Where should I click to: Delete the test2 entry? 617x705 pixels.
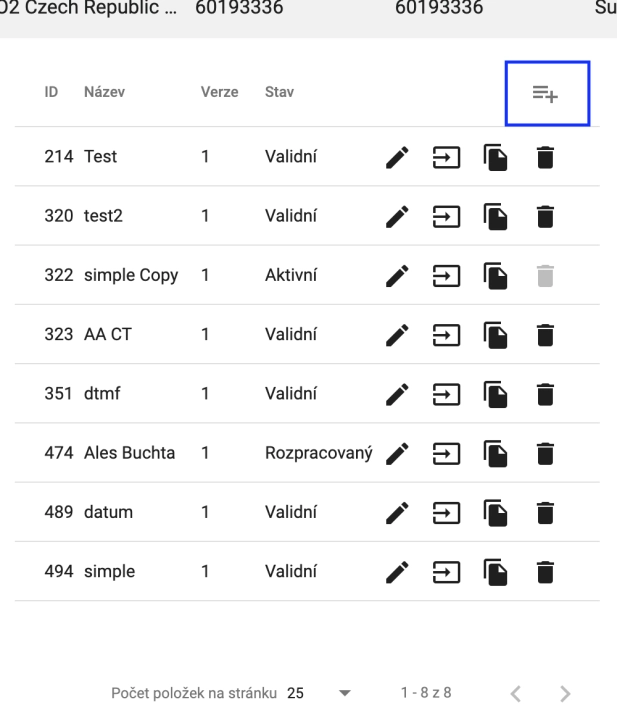[x=545, y=216]
